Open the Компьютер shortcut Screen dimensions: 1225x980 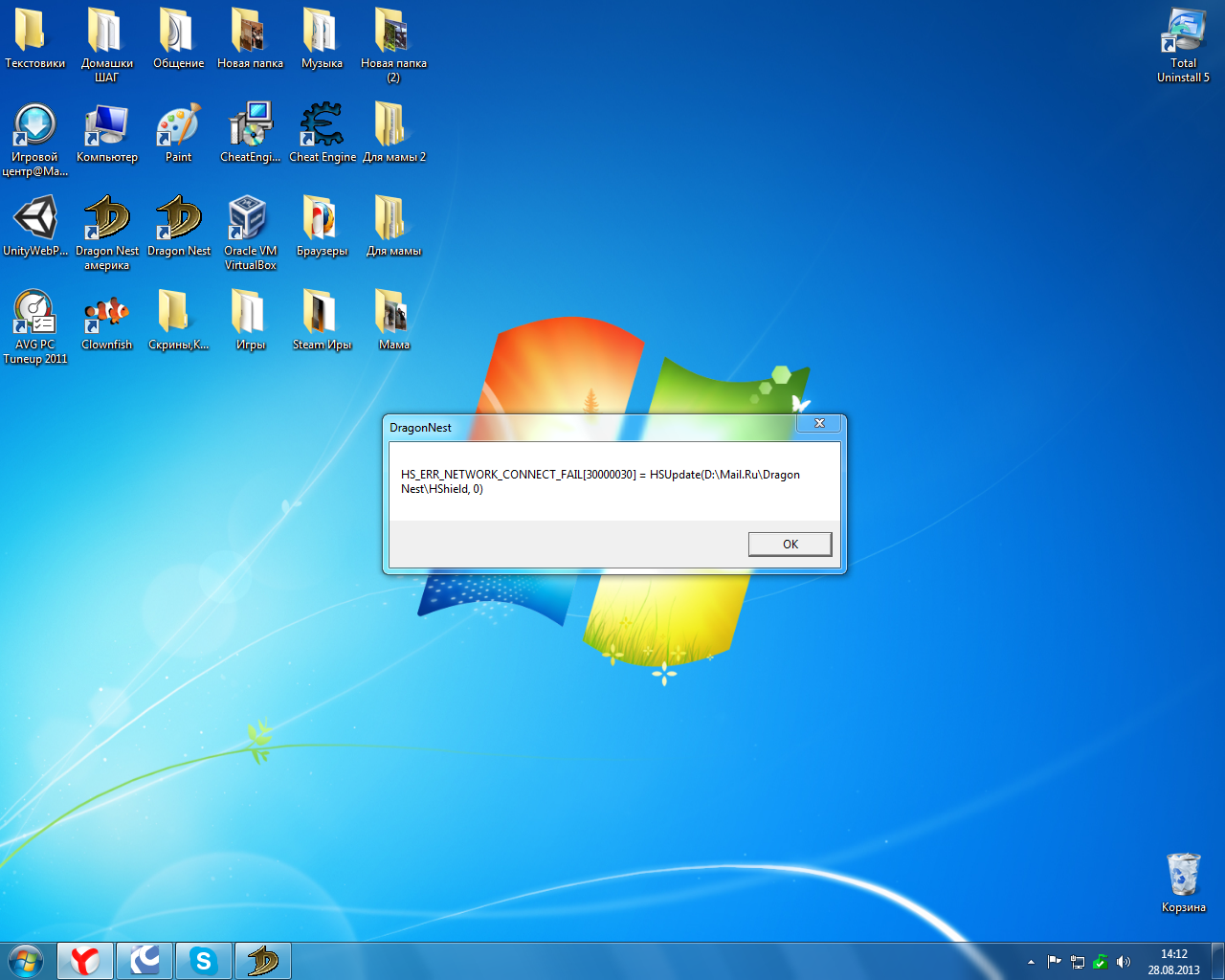click(x=106, y=132)
